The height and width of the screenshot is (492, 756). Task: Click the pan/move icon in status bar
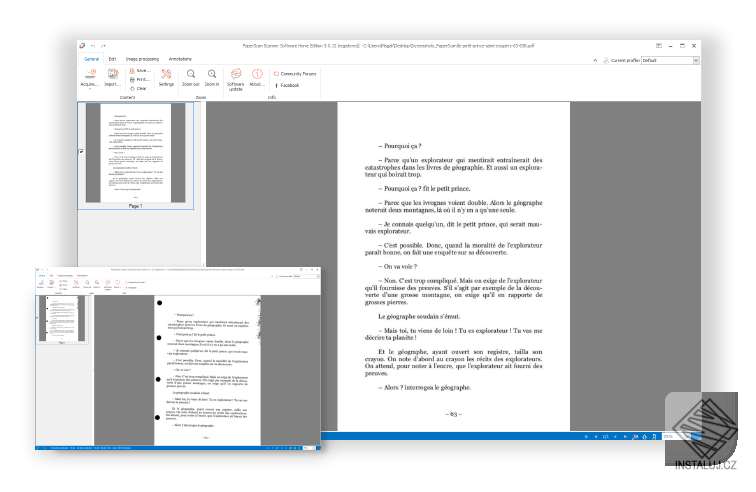point(645,437)
